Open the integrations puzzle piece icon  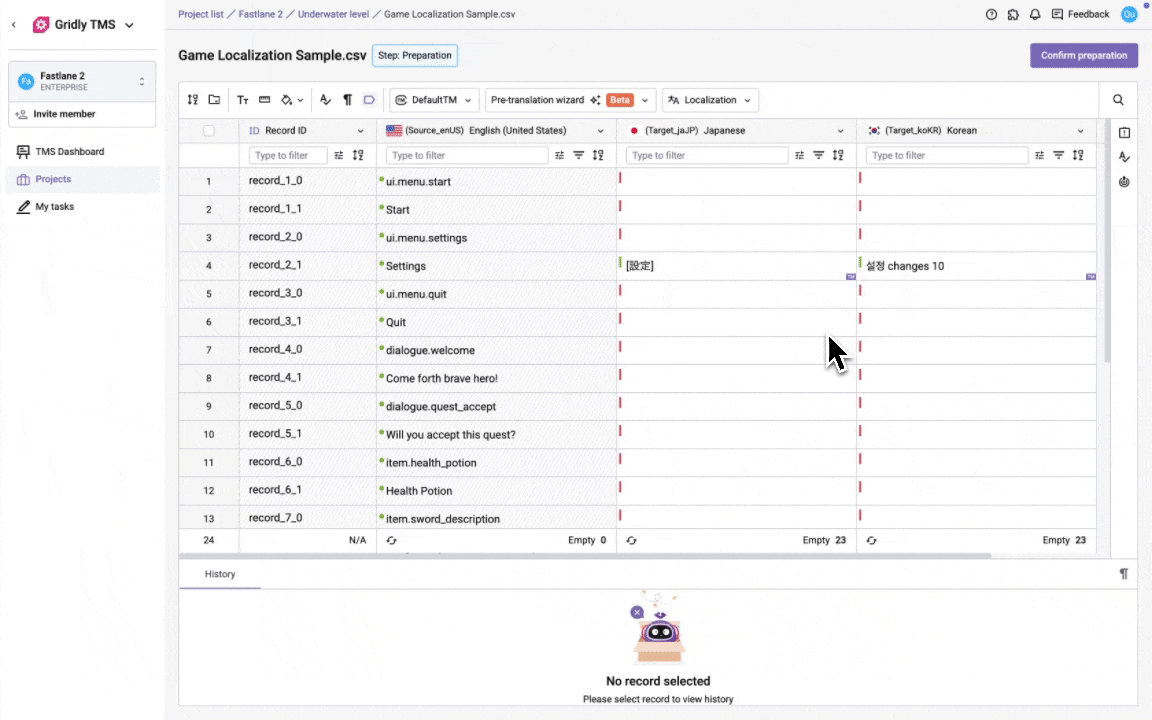coord(1013,14)
